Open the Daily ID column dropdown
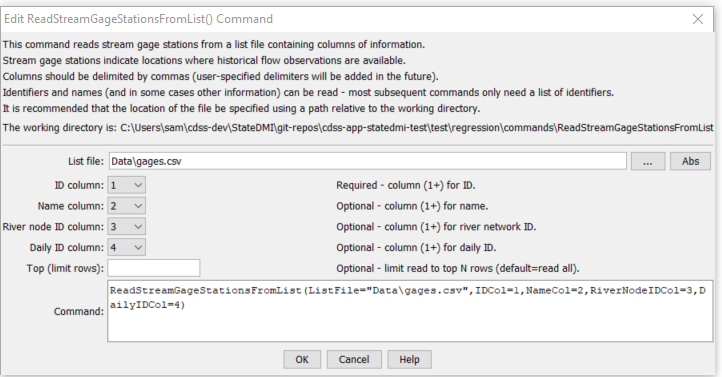 click(x=127, y=247)
